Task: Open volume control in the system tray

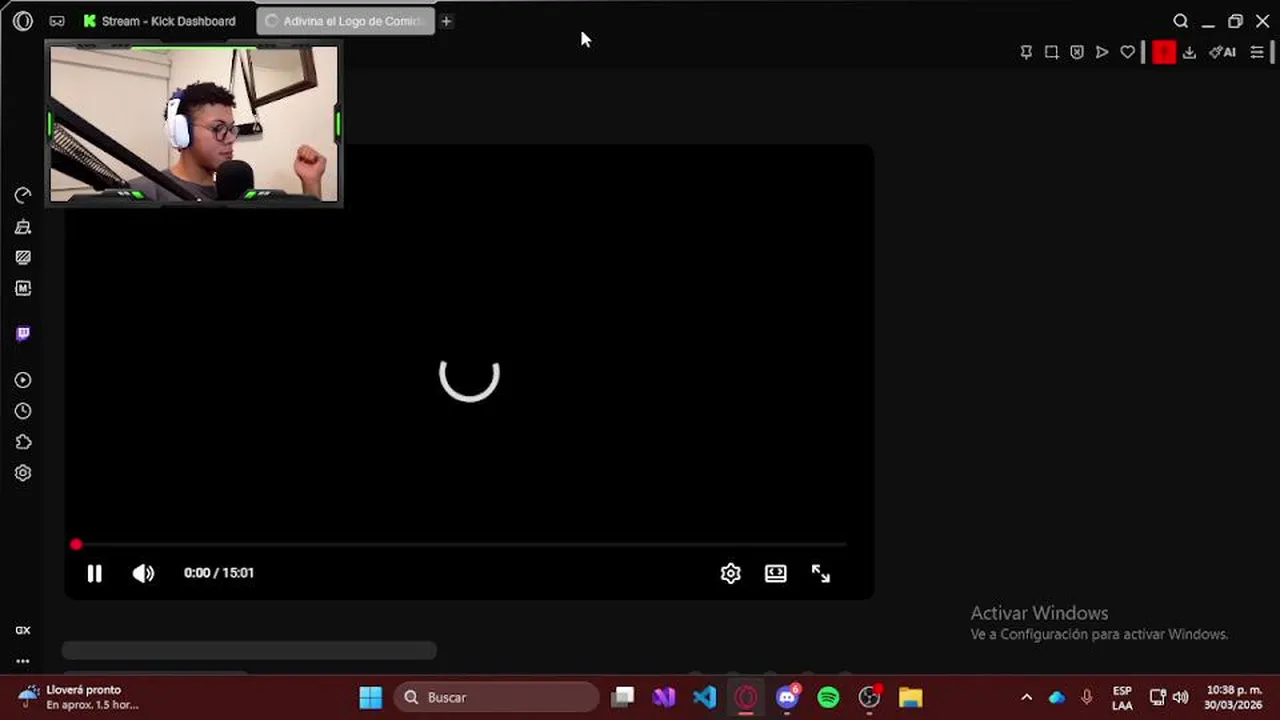Action: (x=1181, y=697)
